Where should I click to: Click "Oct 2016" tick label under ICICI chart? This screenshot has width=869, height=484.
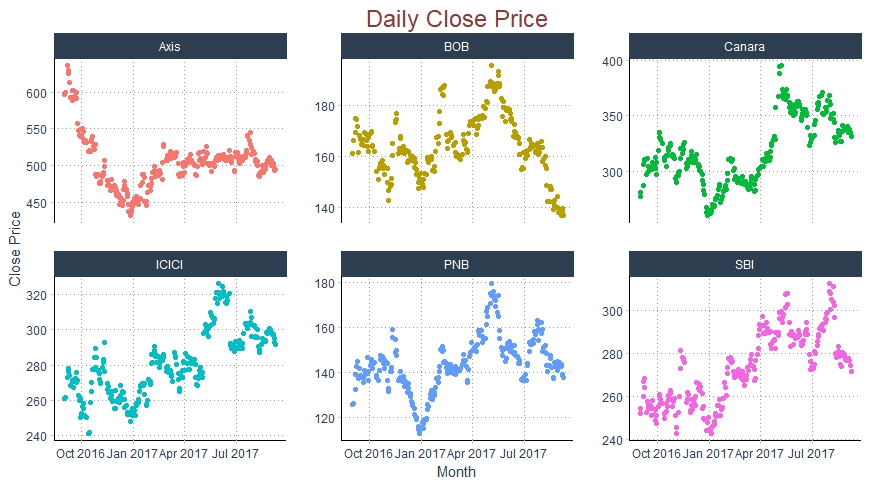(x=80, y=453)
